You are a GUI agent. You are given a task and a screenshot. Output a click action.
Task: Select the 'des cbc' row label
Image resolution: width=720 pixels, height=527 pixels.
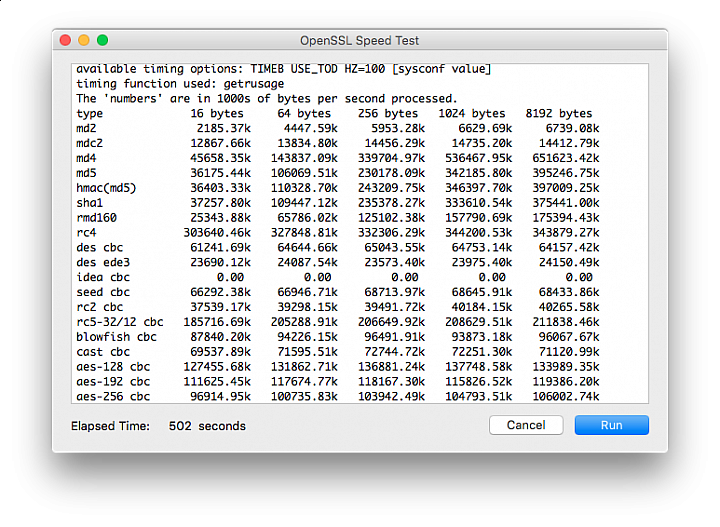[x=100, y=248]
